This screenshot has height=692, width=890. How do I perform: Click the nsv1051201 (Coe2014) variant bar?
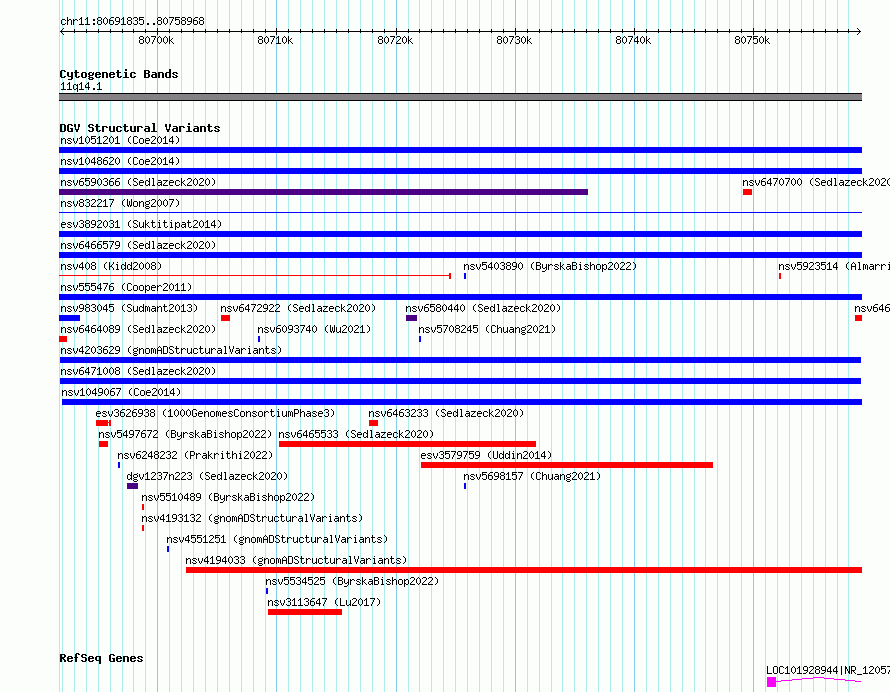(x=460, y=150)
